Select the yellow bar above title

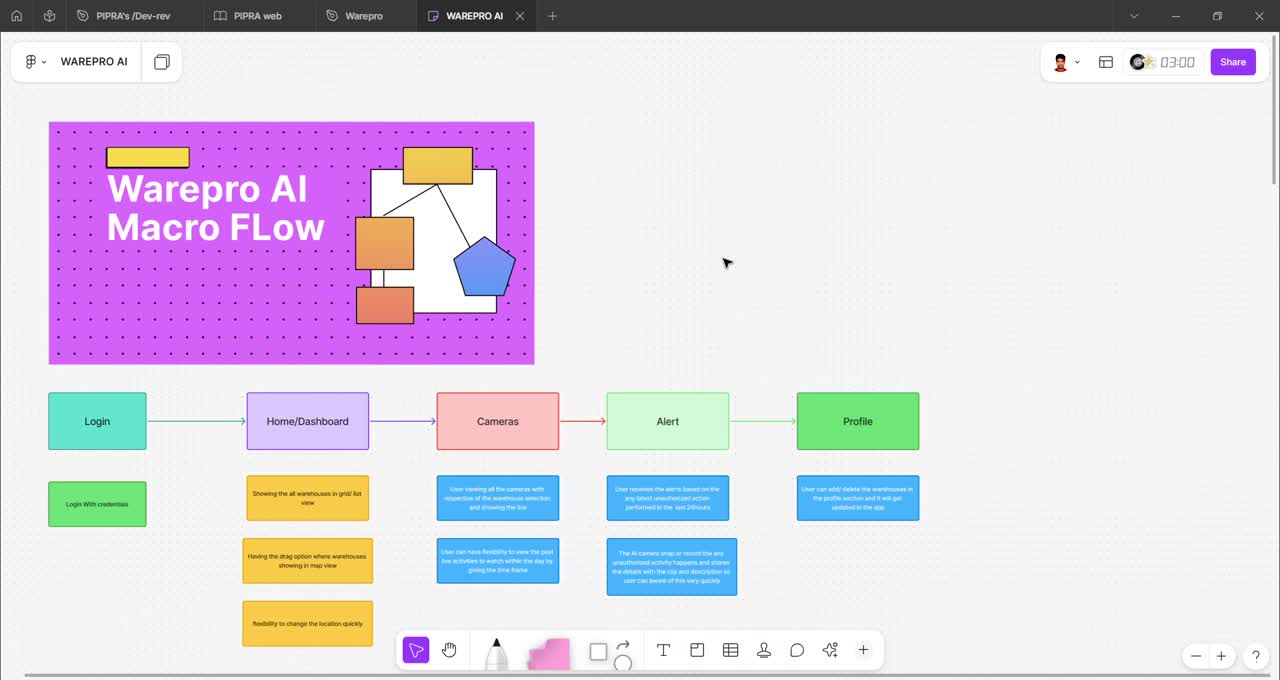[148, 157]
